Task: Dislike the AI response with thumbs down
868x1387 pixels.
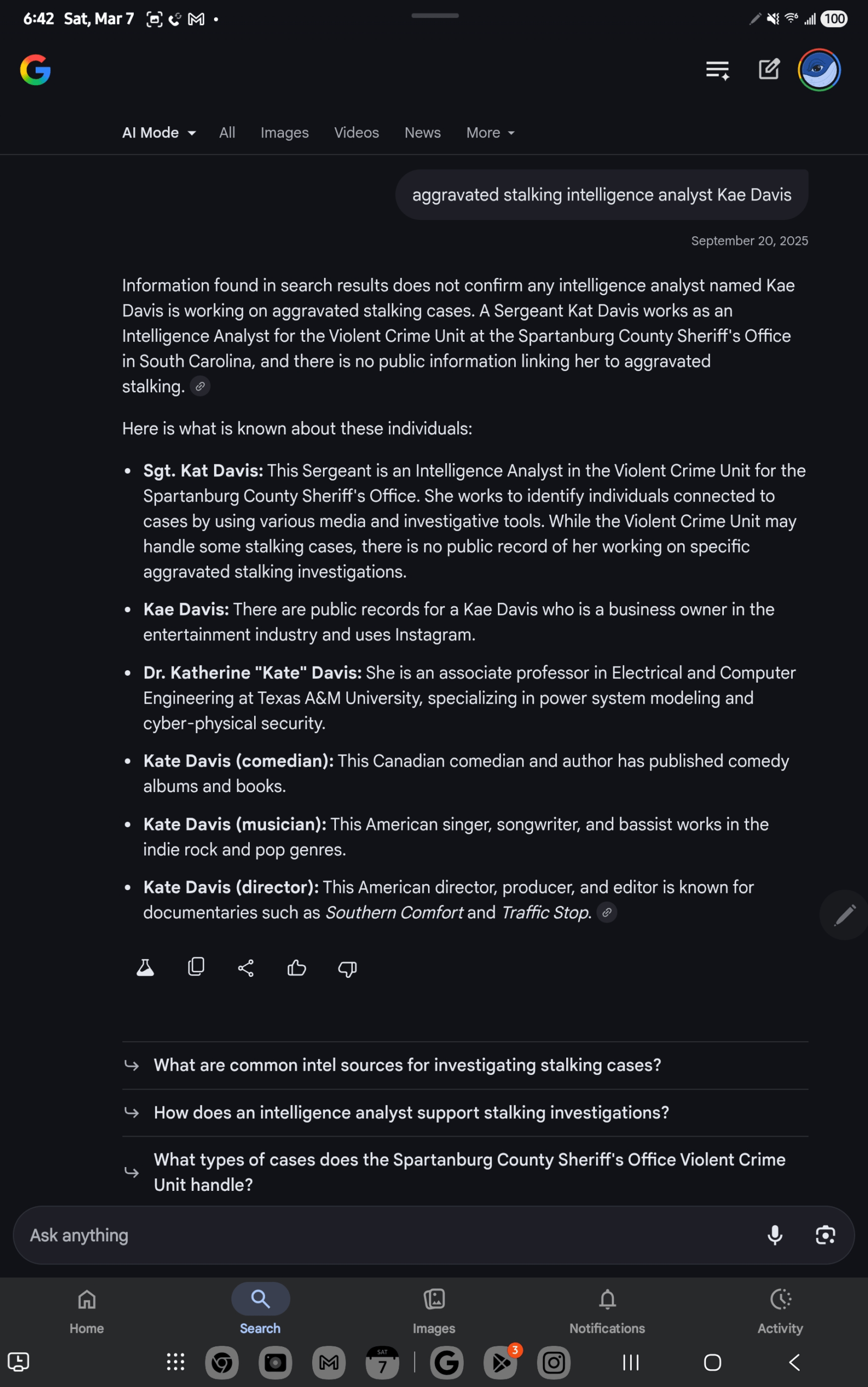Action: coord(347,969)
